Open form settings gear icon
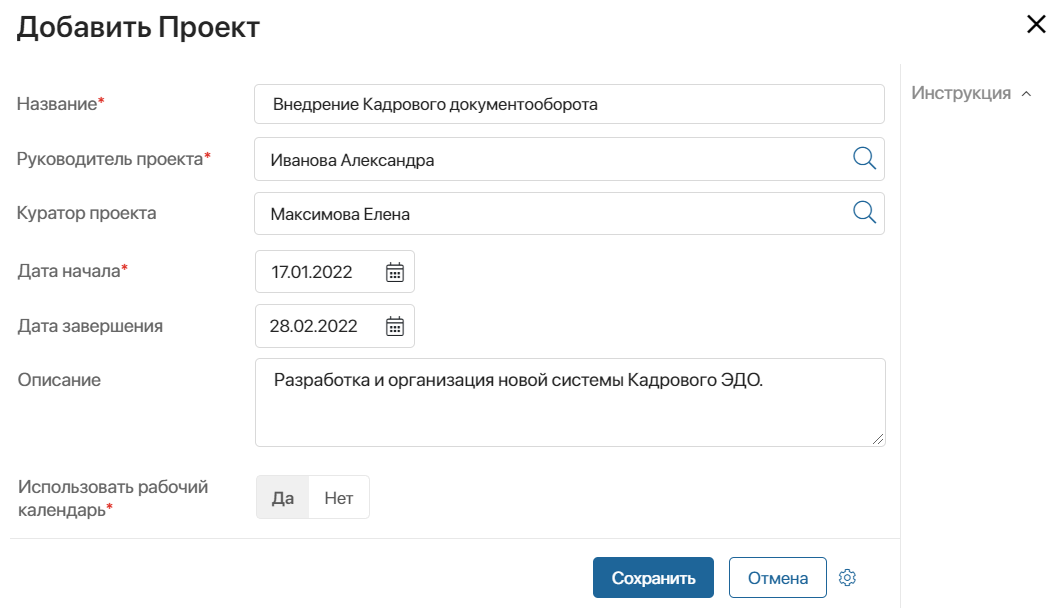Screen dimensions: 1060x611 pyautogui.click(x=847, y=578)
